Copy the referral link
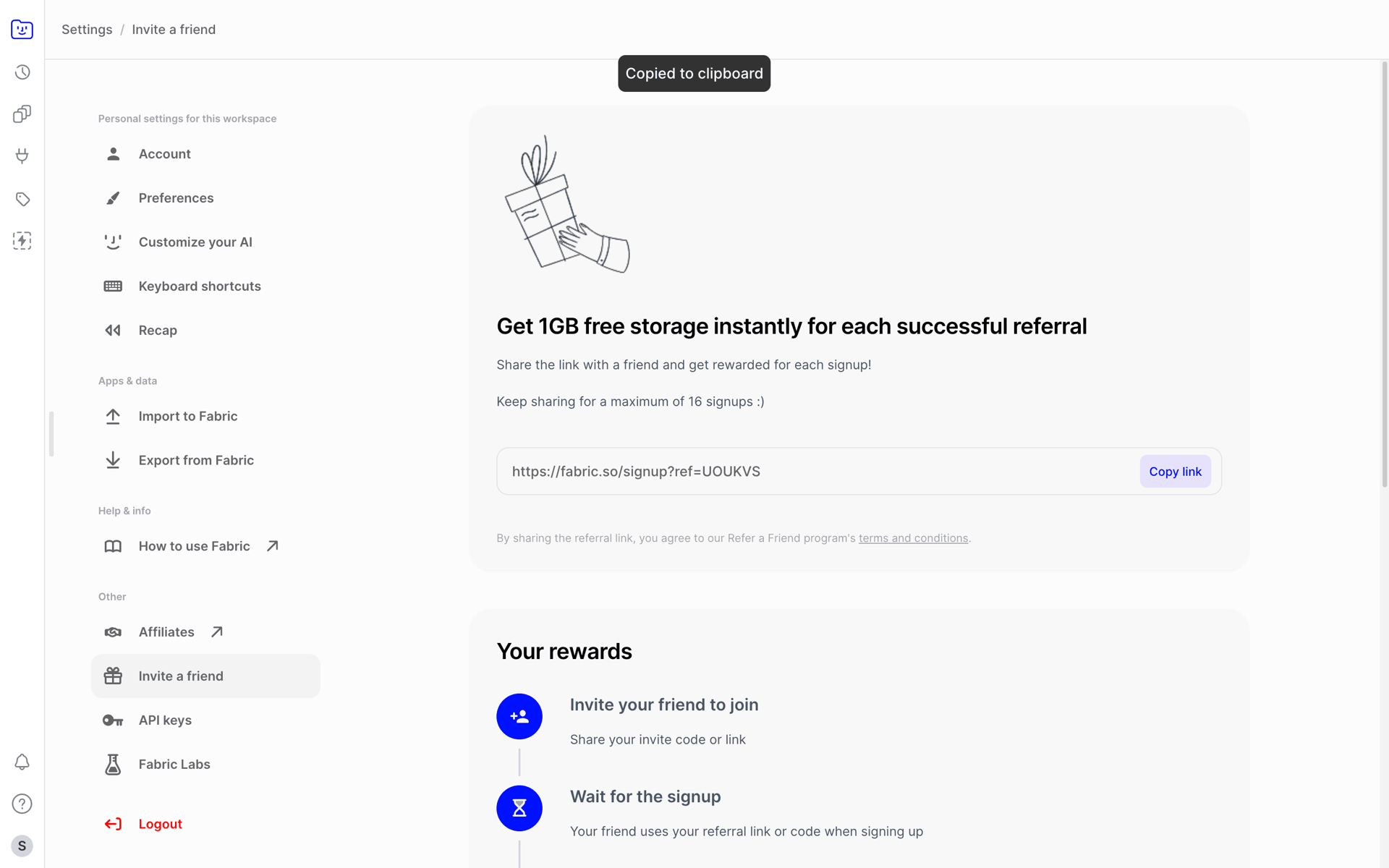This screenshot has height=868, width=1389. click(1175, 472)
